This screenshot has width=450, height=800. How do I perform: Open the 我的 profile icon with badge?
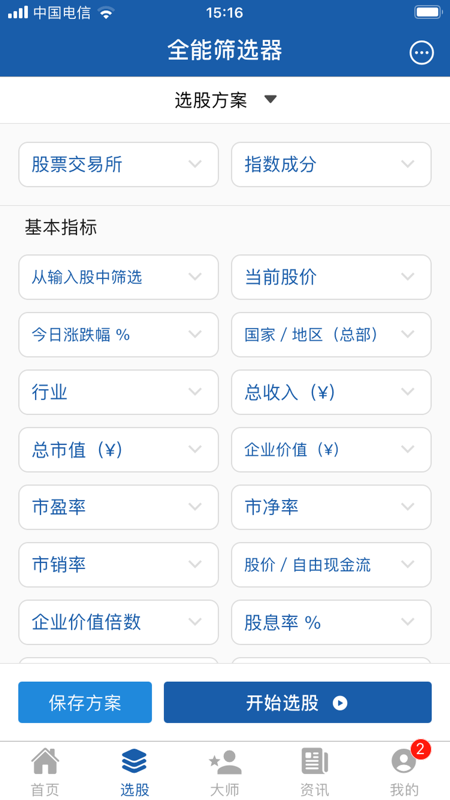tap(404, 762)
